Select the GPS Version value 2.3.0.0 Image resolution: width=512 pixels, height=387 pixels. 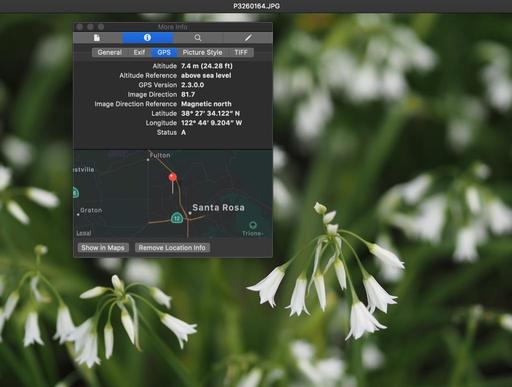tap(192, 85)
